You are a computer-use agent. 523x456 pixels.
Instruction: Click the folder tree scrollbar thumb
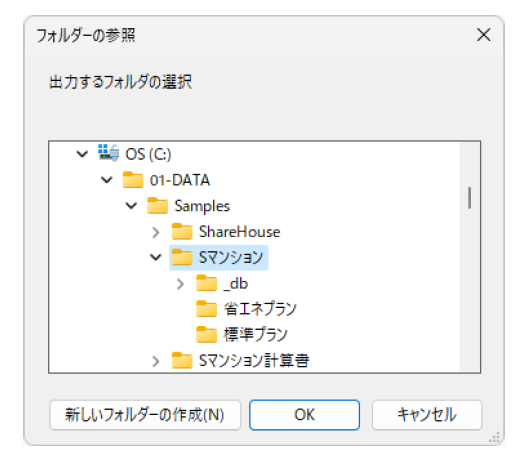coord(470,197)
